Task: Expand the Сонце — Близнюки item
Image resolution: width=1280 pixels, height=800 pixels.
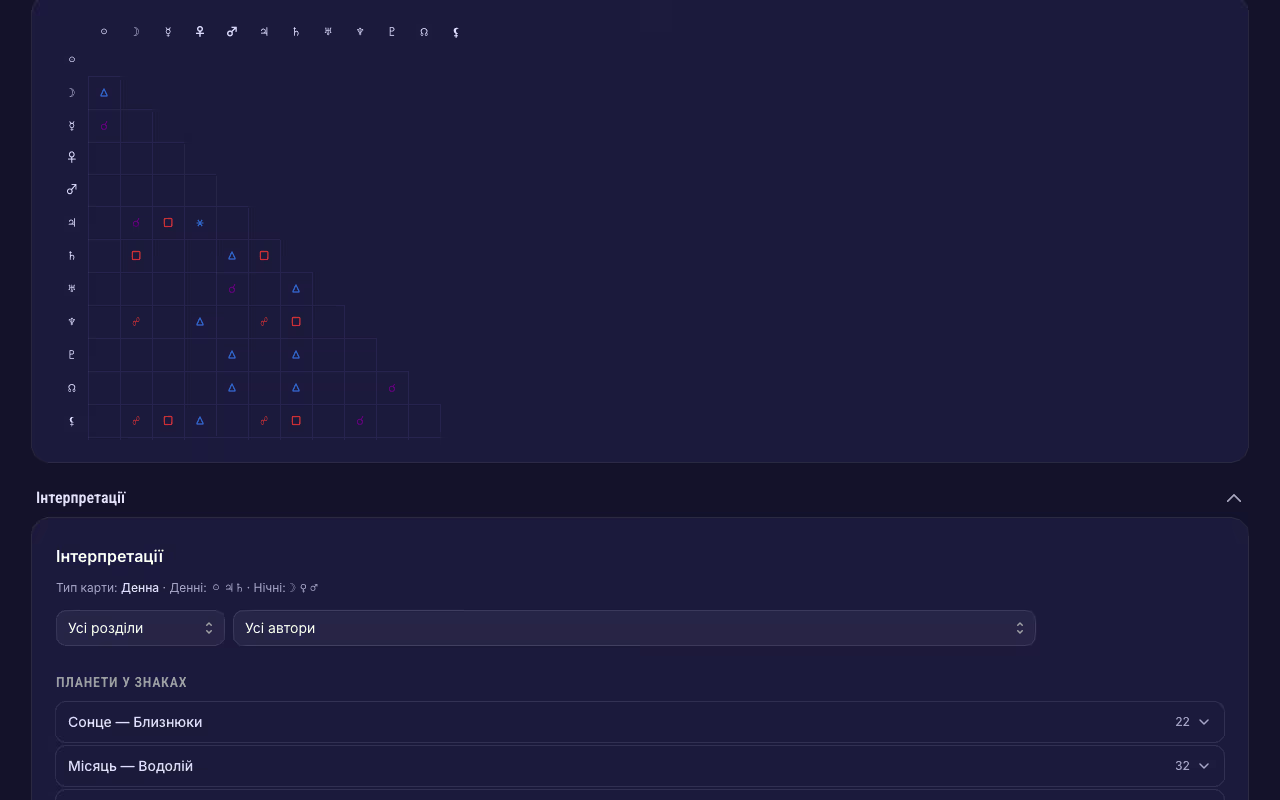Action: (640, 722)
